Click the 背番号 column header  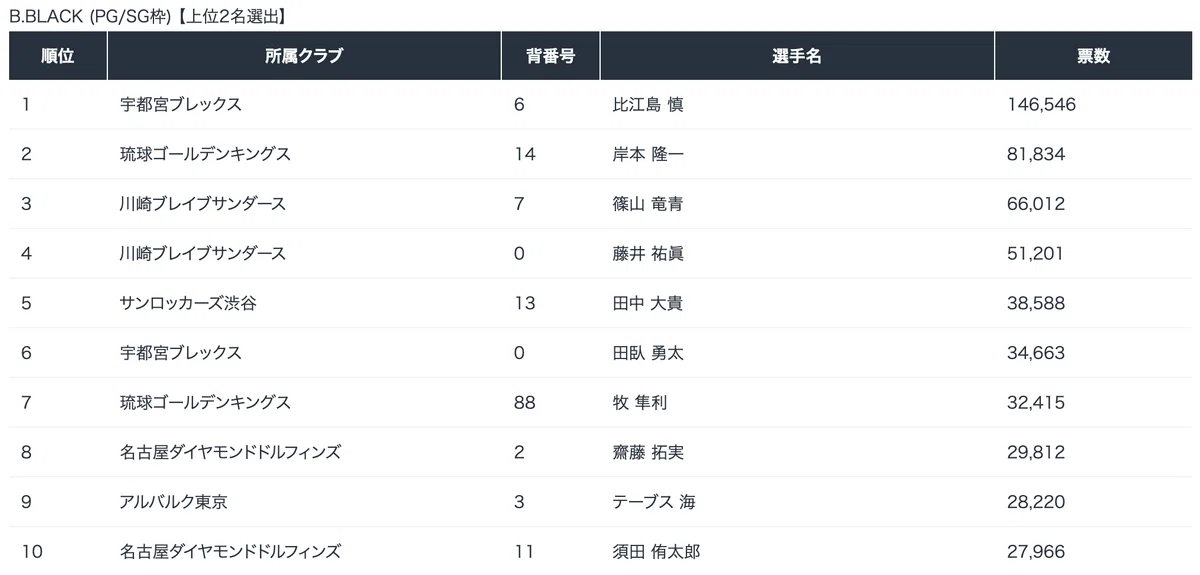coord(550,56)
